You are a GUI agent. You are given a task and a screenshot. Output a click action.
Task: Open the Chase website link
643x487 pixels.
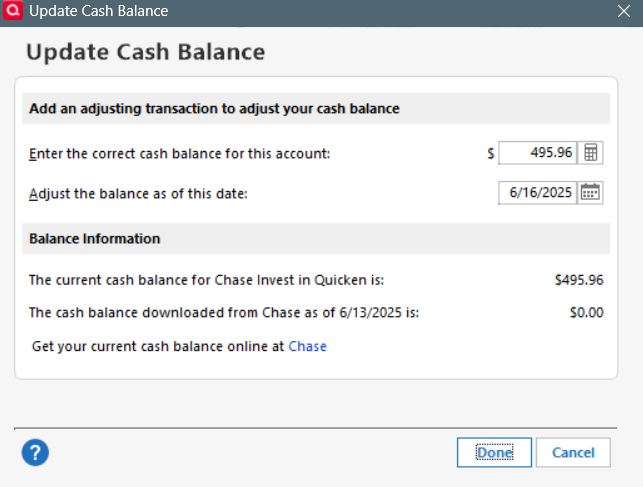pyautogui.click(x=307, y=346)
